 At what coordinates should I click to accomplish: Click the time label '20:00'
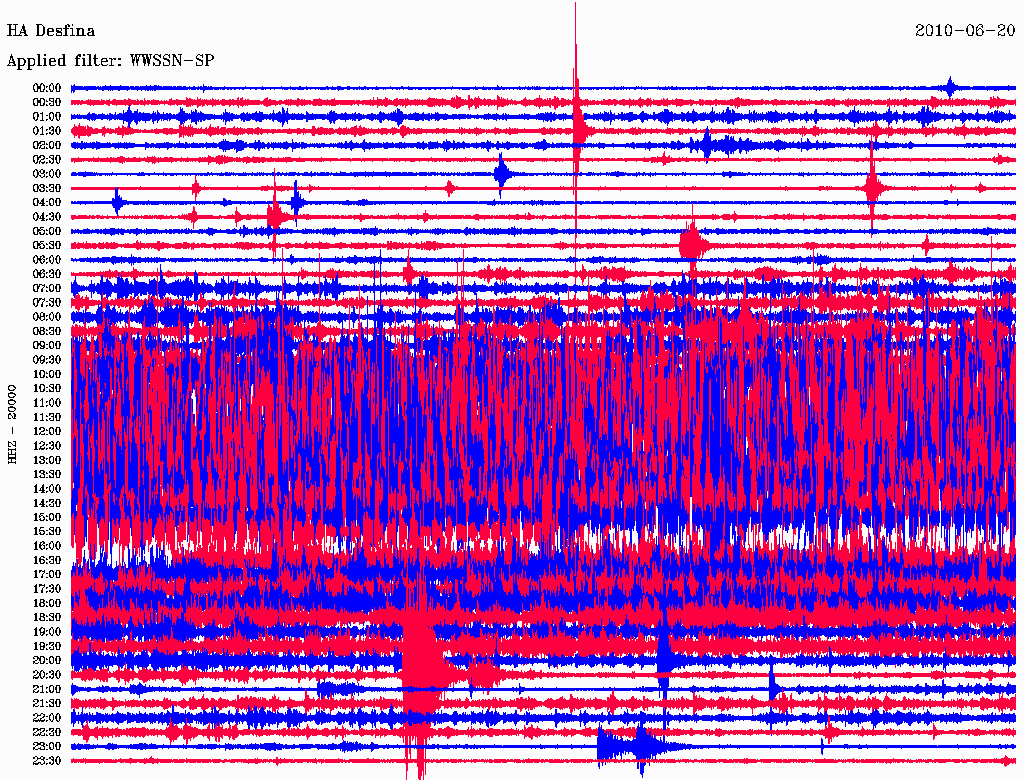click(47, 660)
